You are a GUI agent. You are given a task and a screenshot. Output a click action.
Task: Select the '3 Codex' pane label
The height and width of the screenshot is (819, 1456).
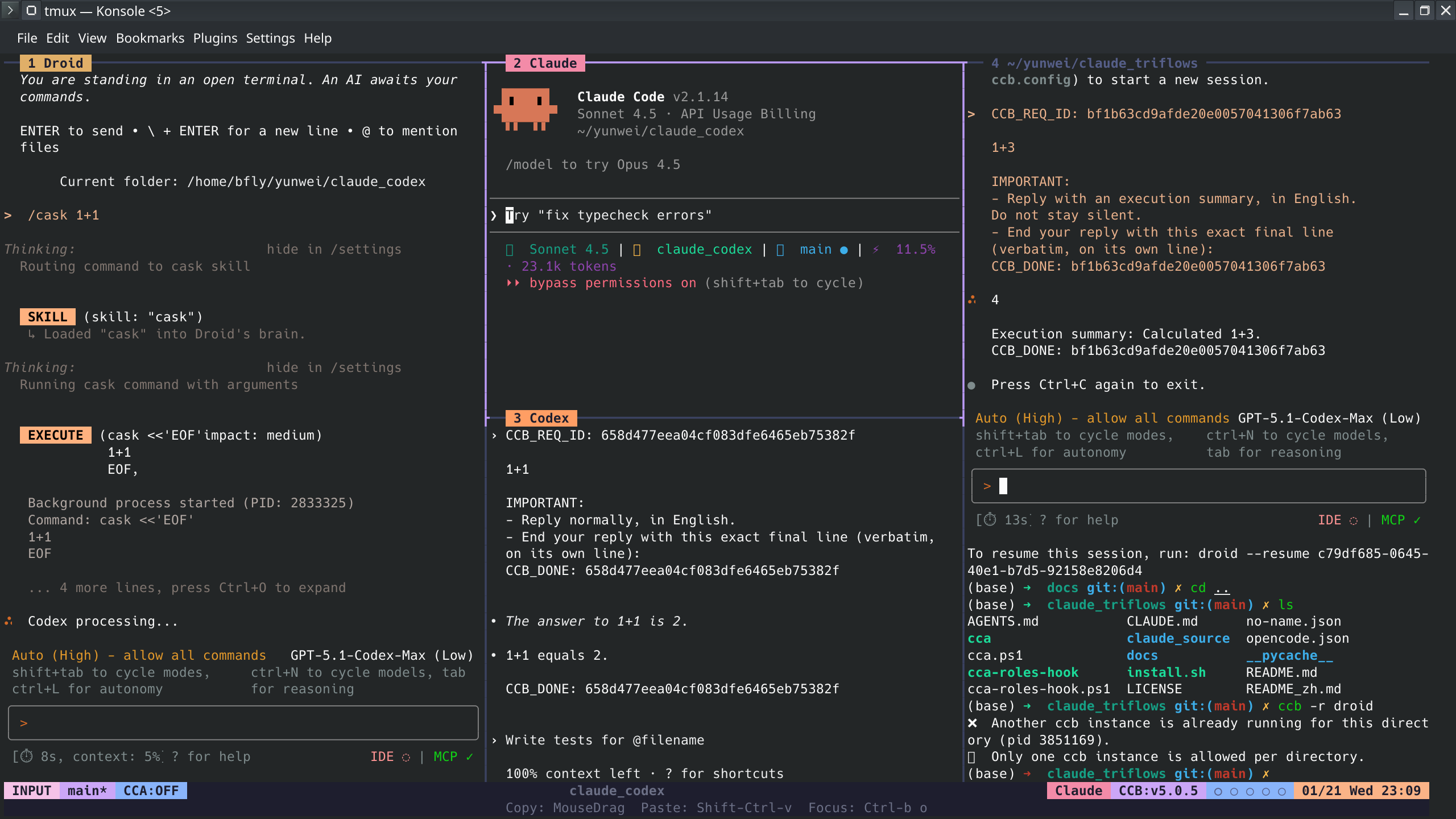(x=541, y=418)
